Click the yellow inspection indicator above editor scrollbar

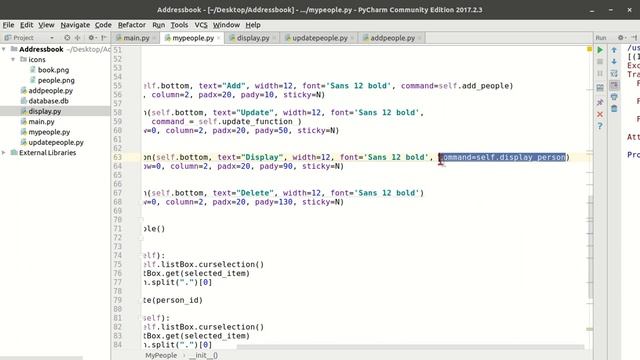[x=589, y=49]
